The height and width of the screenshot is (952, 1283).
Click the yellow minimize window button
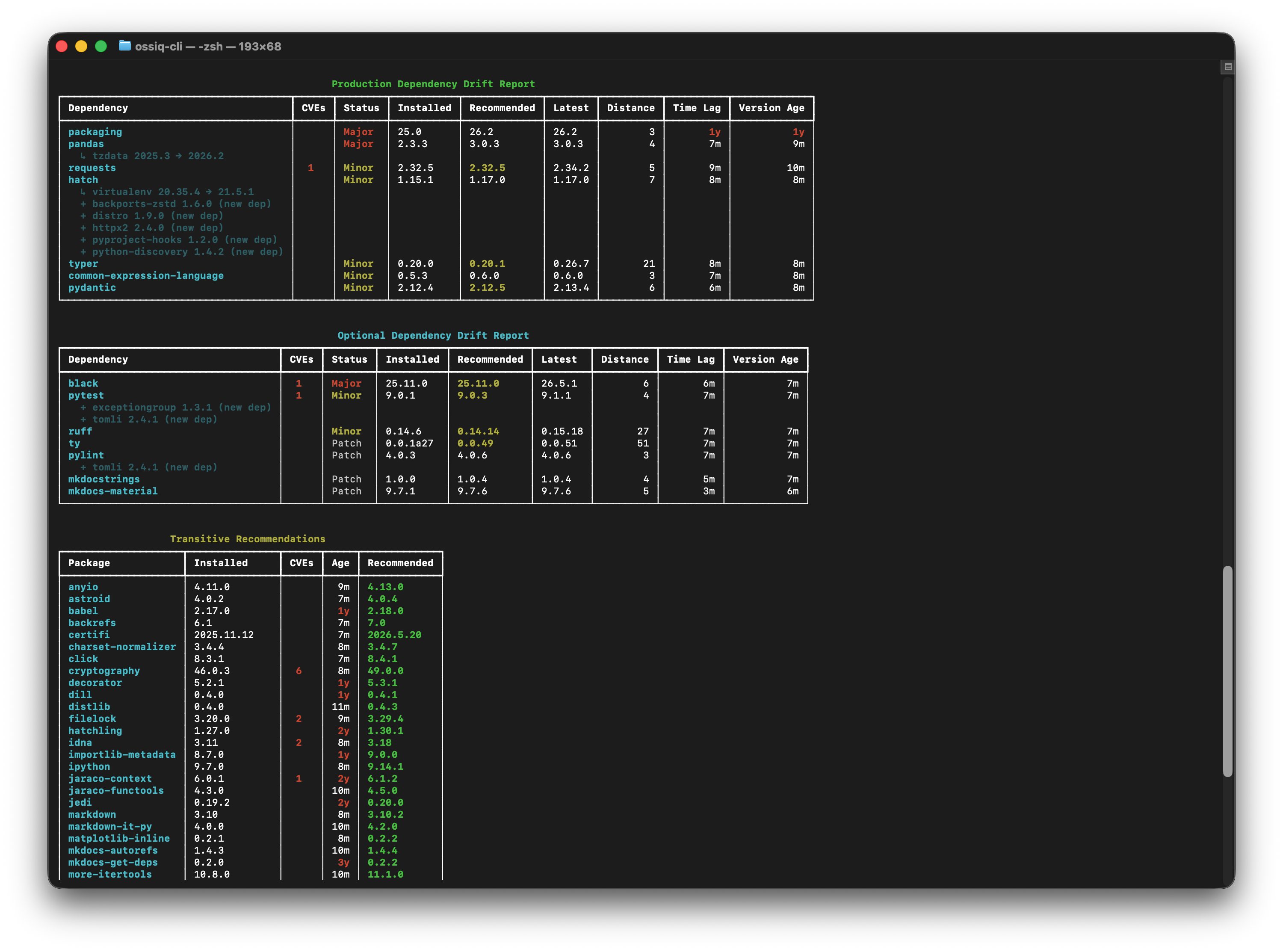point(81,46)
